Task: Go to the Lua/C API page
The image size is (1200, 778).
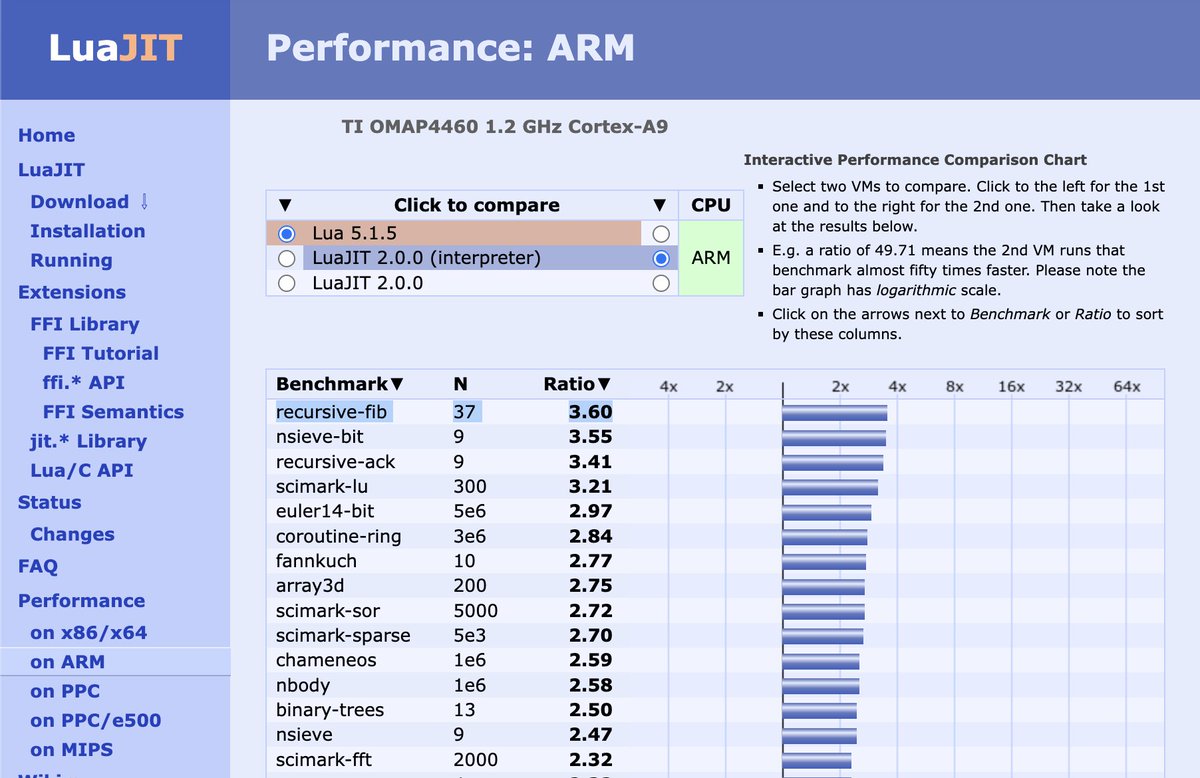Action: point(81,470)
